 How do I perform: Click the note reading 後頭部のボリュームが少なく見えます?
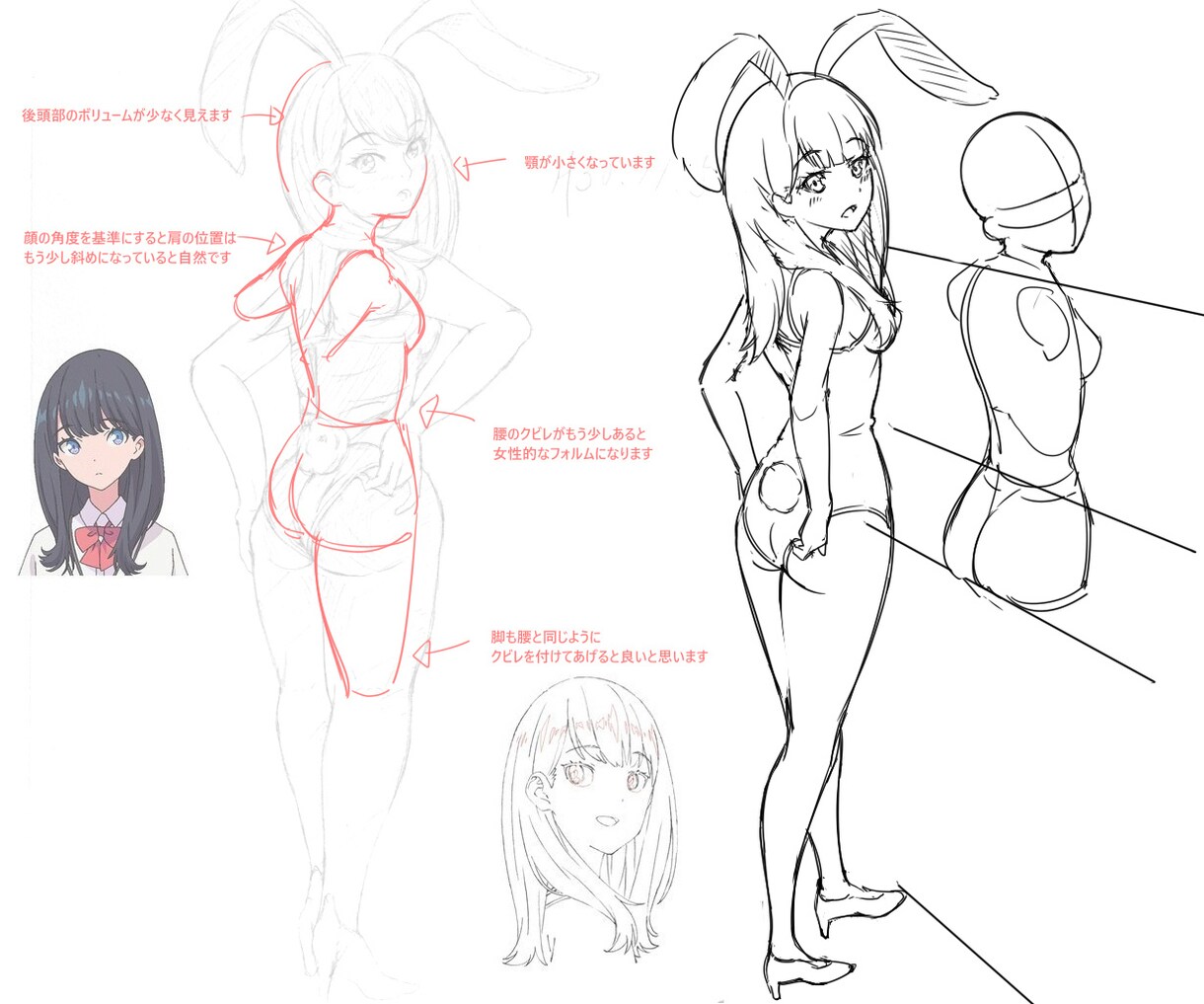click(x=126, y=116)
